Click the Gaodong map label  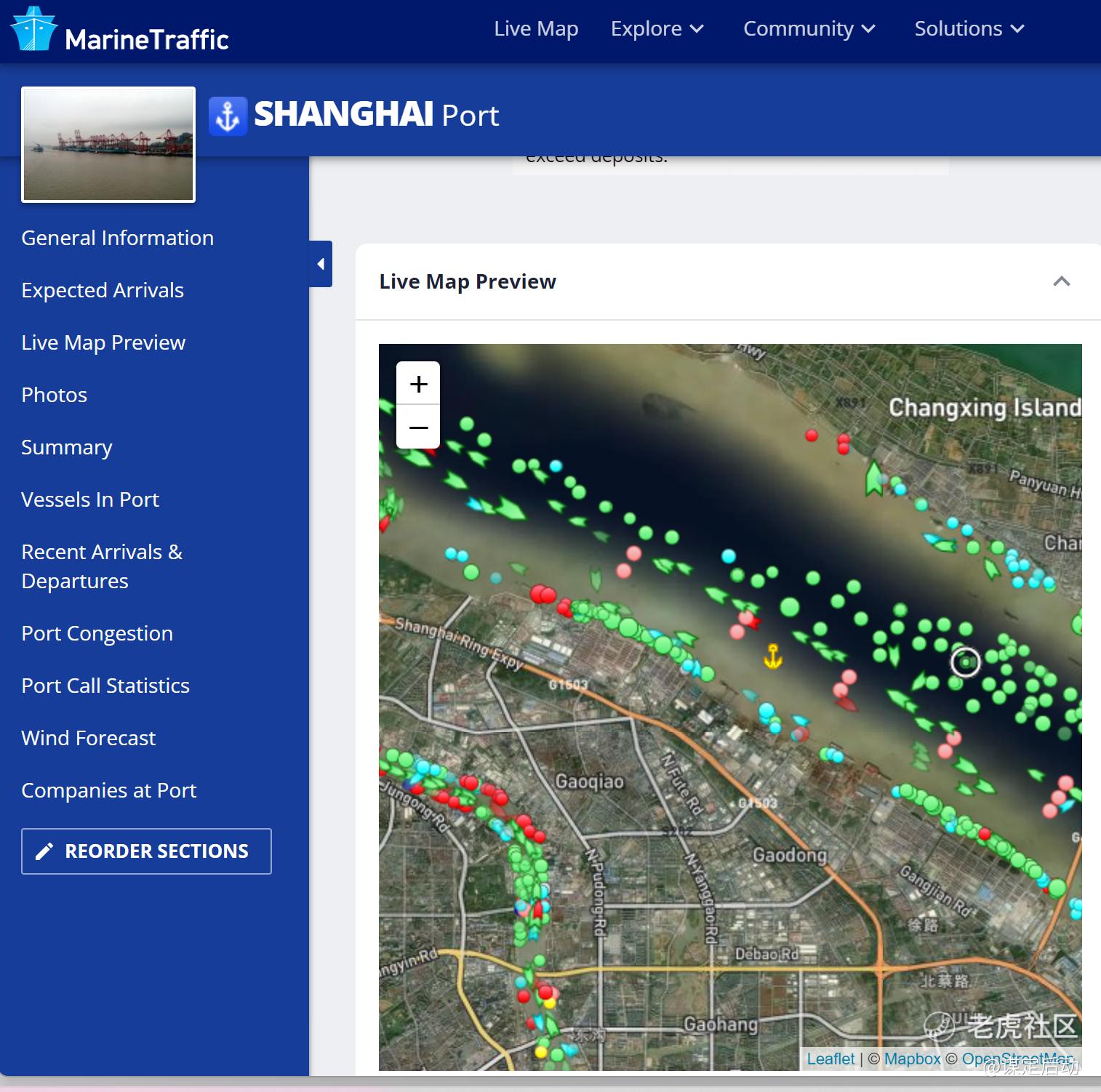coord(790,855)
